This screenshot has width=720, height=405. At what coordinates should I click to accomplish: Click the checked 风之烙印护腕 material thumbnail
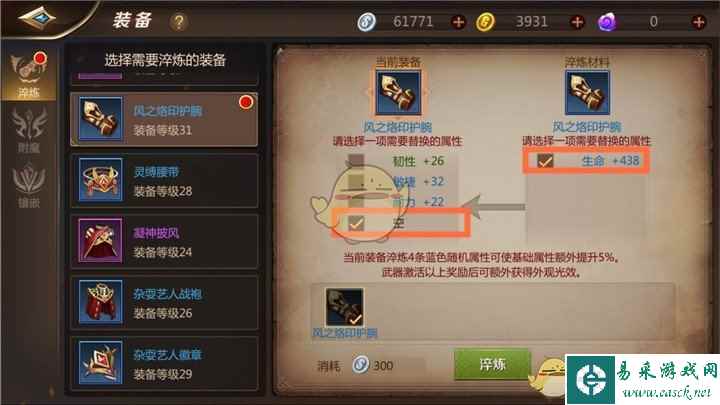pos(344,307)
